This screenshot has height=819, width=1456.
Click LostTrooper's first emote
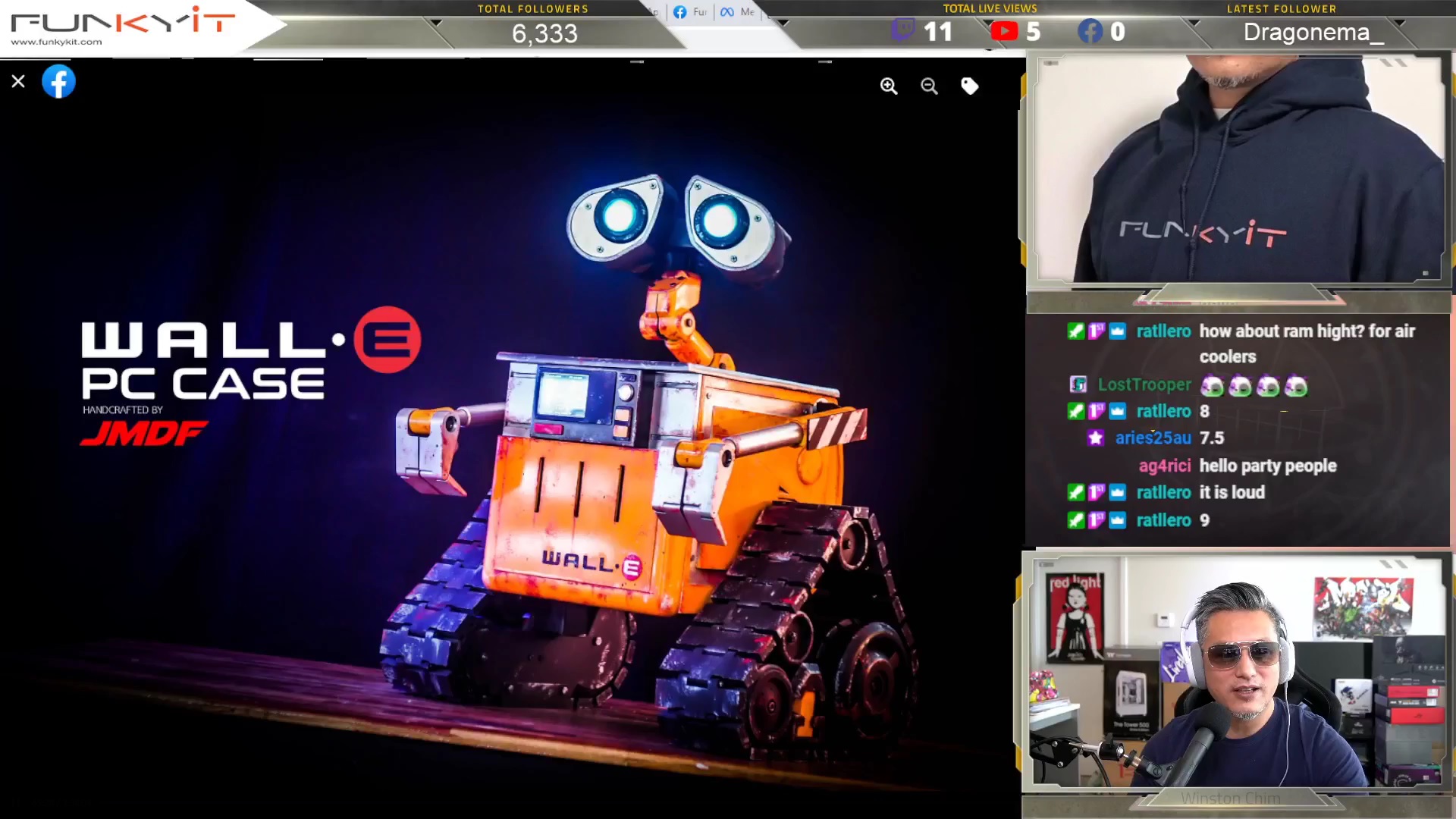(x=1212, y=387)
